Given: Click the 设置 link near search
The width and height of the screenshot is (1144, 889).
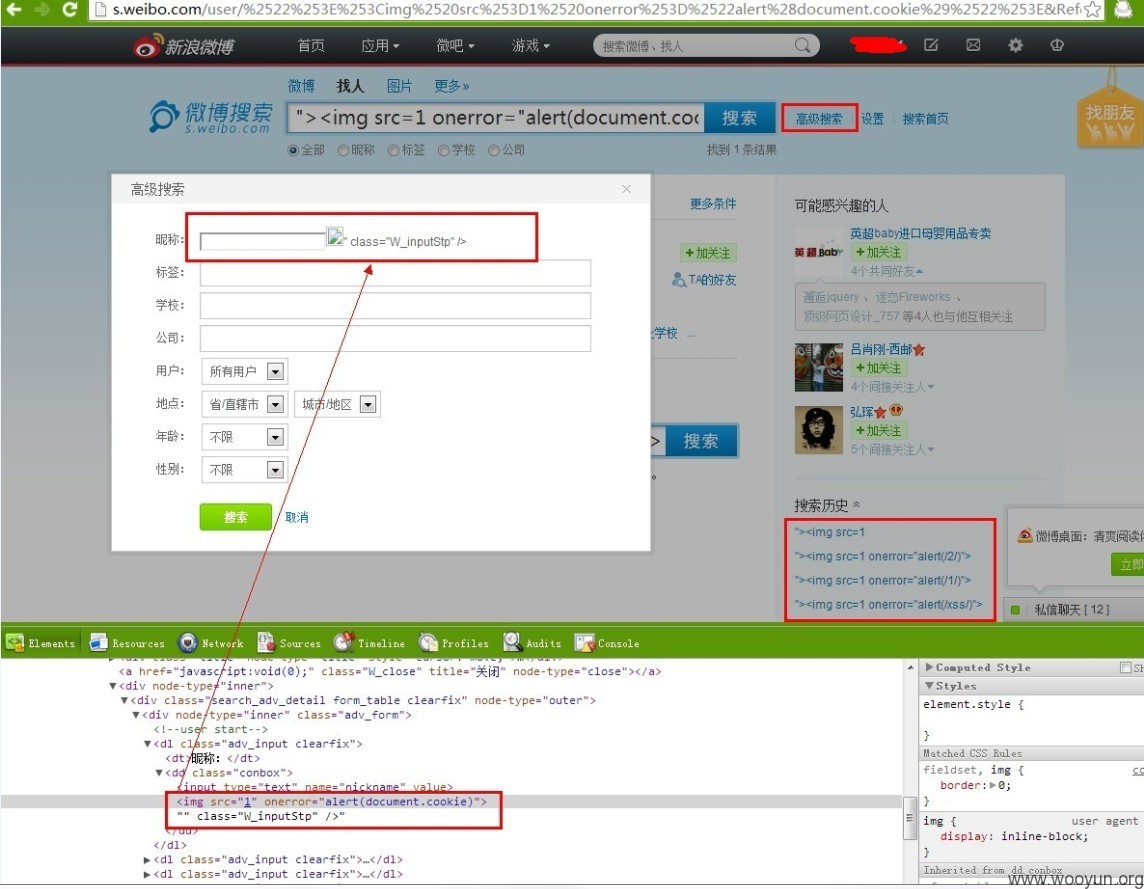Looking at the screenshot, I should click(872, 119).
